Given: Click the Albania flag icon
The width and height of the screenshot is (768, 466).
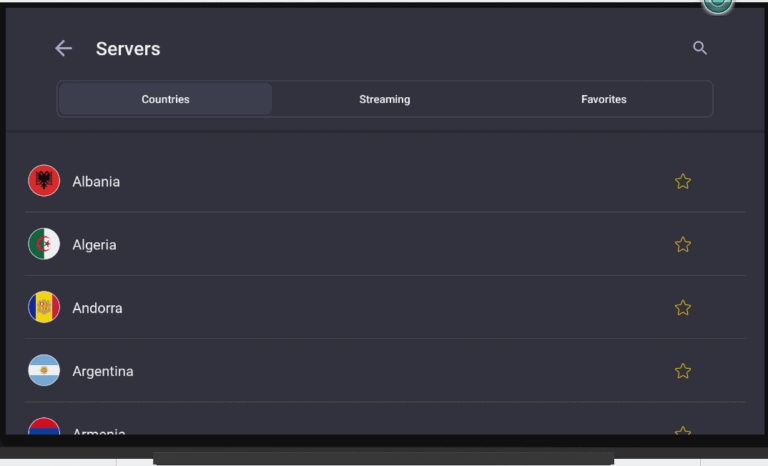Looking at the screenshot, I should [44, 181].
